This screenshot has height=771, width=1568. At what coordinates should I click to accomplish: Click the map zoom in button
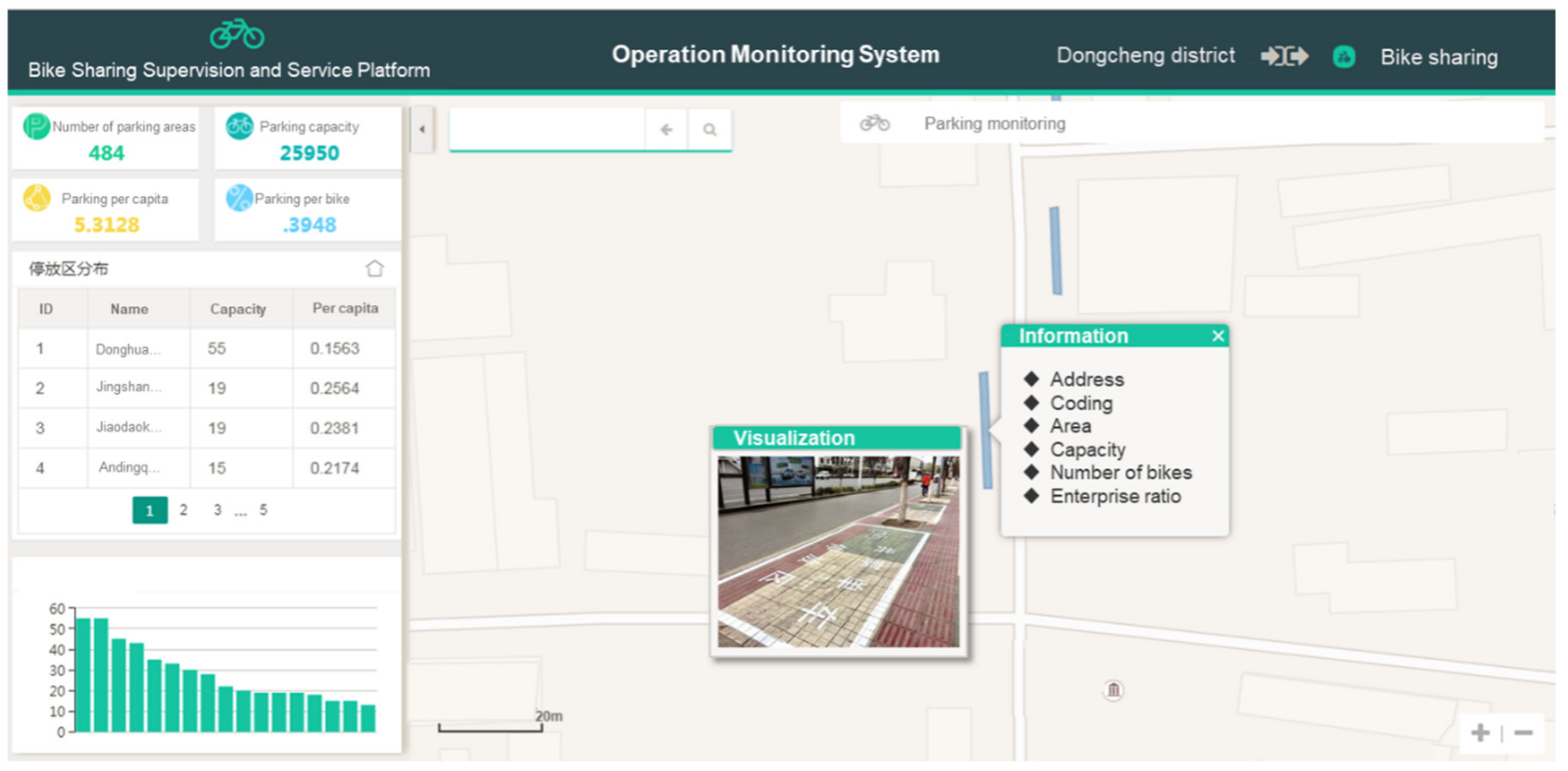tap(1480, 733)
